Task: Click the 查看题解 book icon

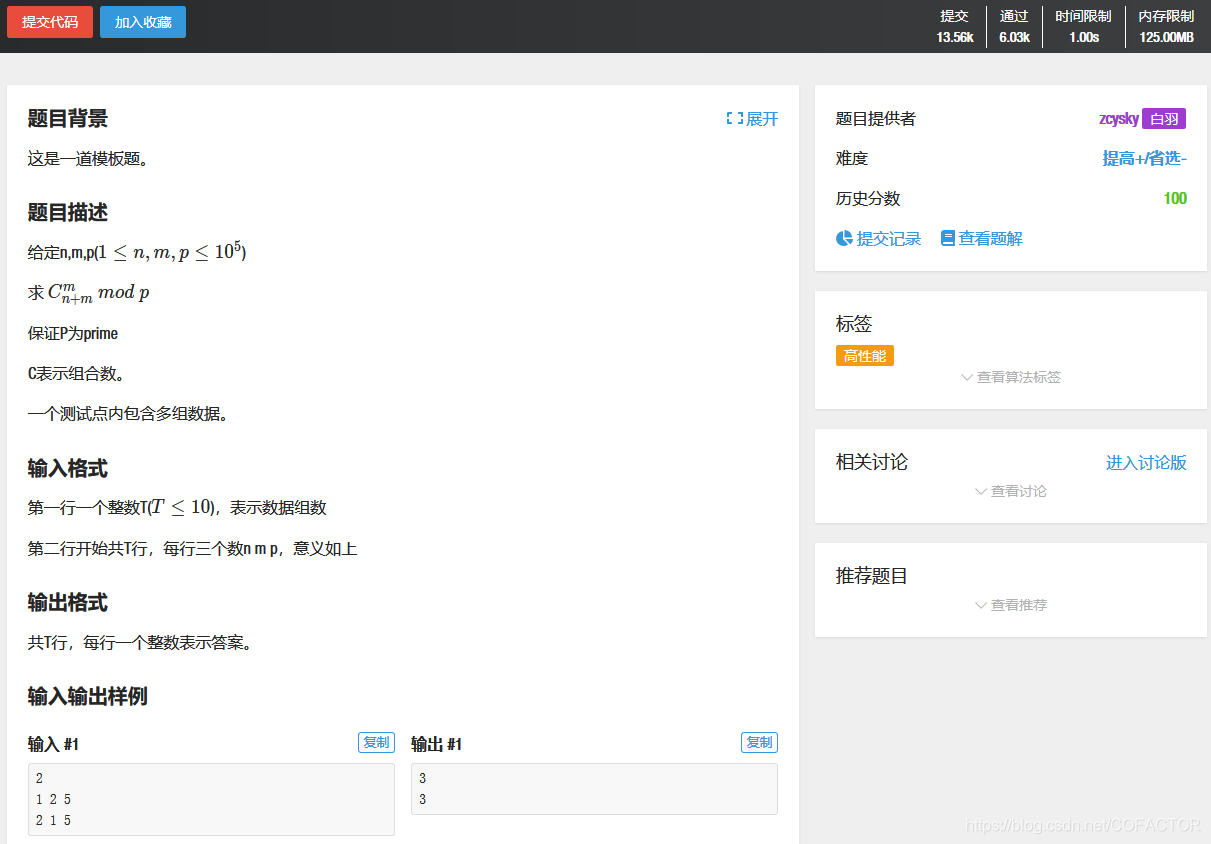Action: pos(949,238)
